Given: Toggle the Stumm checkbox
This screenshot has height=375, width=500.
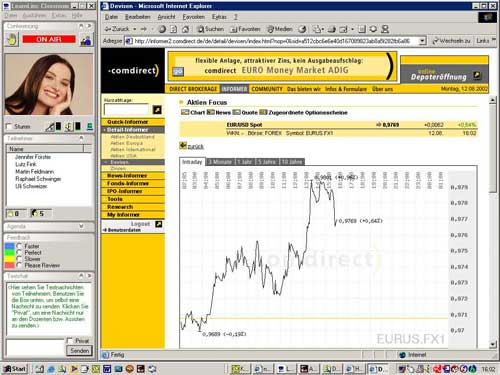Looking at the screenshot, I should tap(9, 127).
